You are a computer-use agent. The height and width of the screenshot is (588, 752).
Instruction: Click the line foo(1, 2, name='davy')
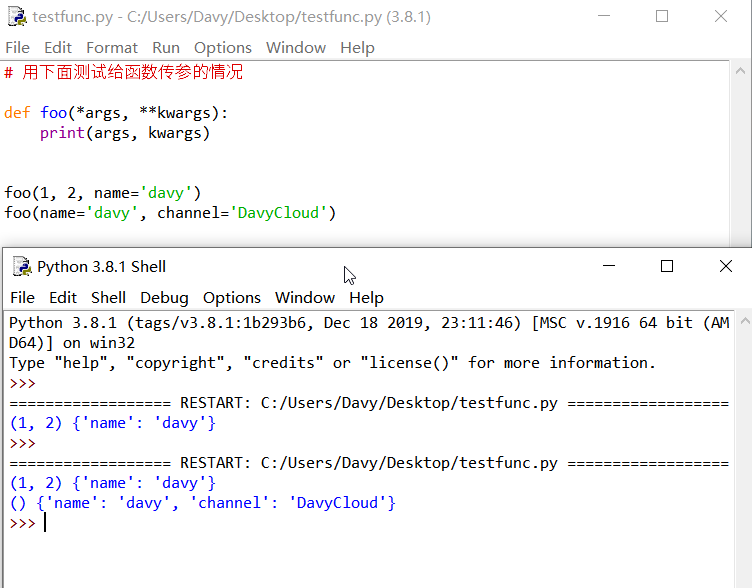[x=103, y=193]
